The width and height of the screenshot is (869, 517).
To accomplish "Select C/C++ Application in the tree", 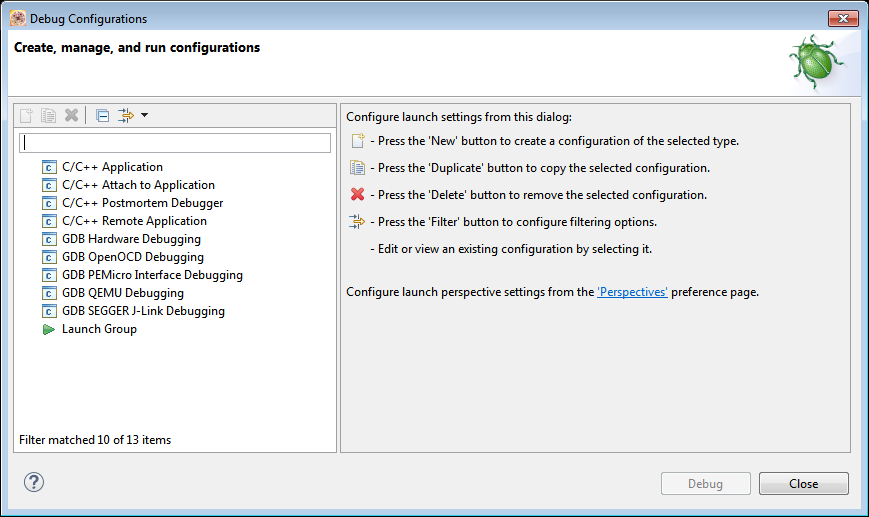I will (x=112, y=167).
